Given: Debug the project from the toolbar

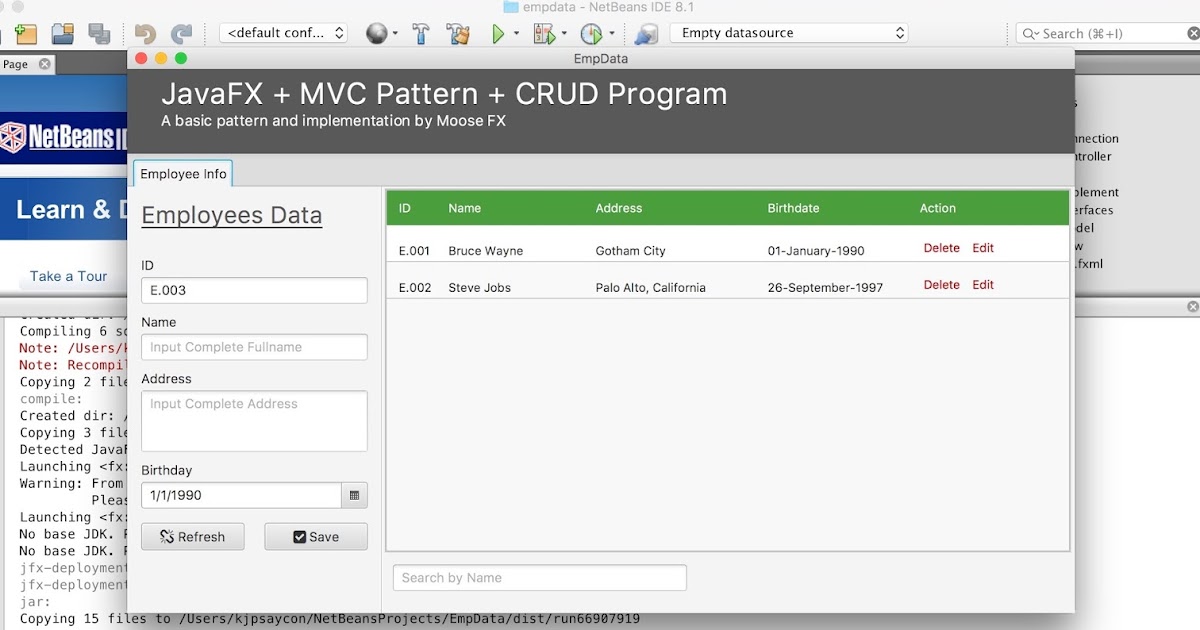Looking at the screenshot, I should pos(543,33).
